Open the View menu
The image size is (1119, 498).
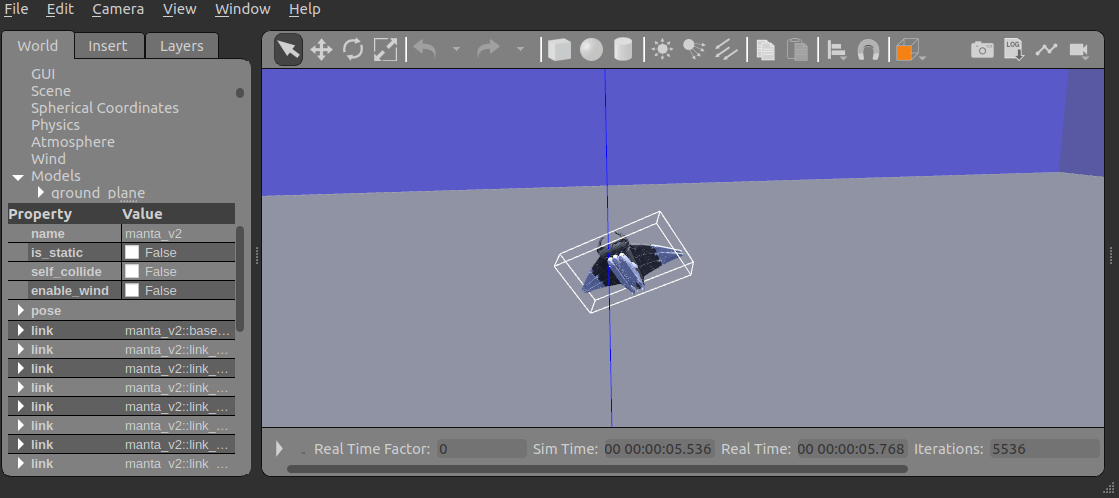coord(179,9)
